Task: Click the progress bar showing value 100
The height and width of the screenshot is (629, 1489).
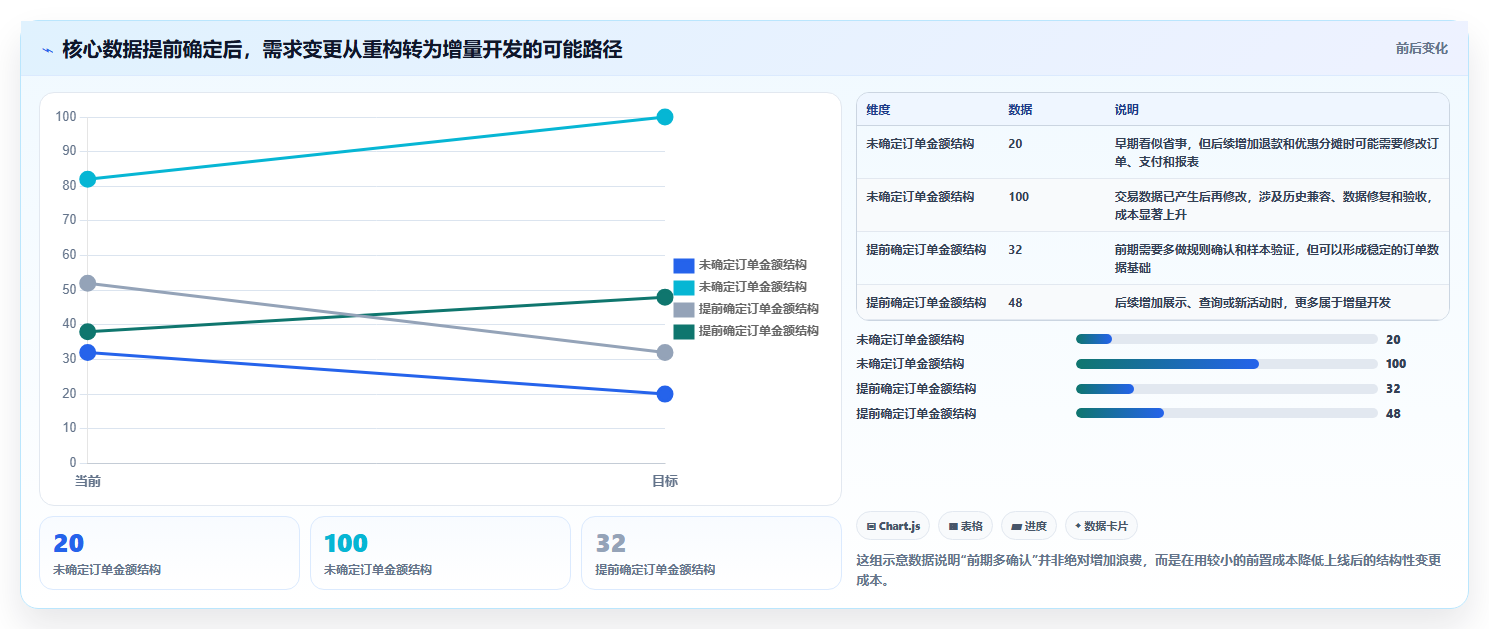Action: (x=1227, y=364)
